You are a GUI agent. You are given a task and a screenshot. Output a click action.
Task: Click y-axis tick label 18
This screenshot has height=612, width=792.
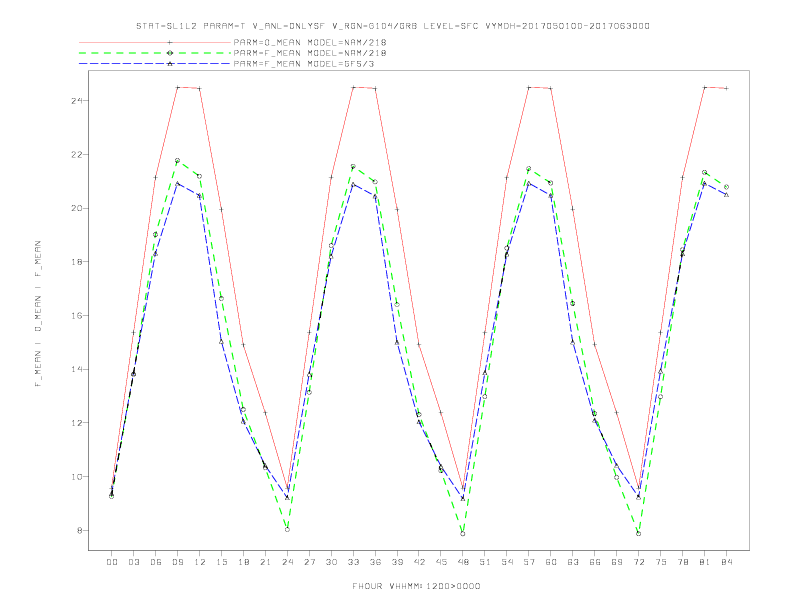77,262
